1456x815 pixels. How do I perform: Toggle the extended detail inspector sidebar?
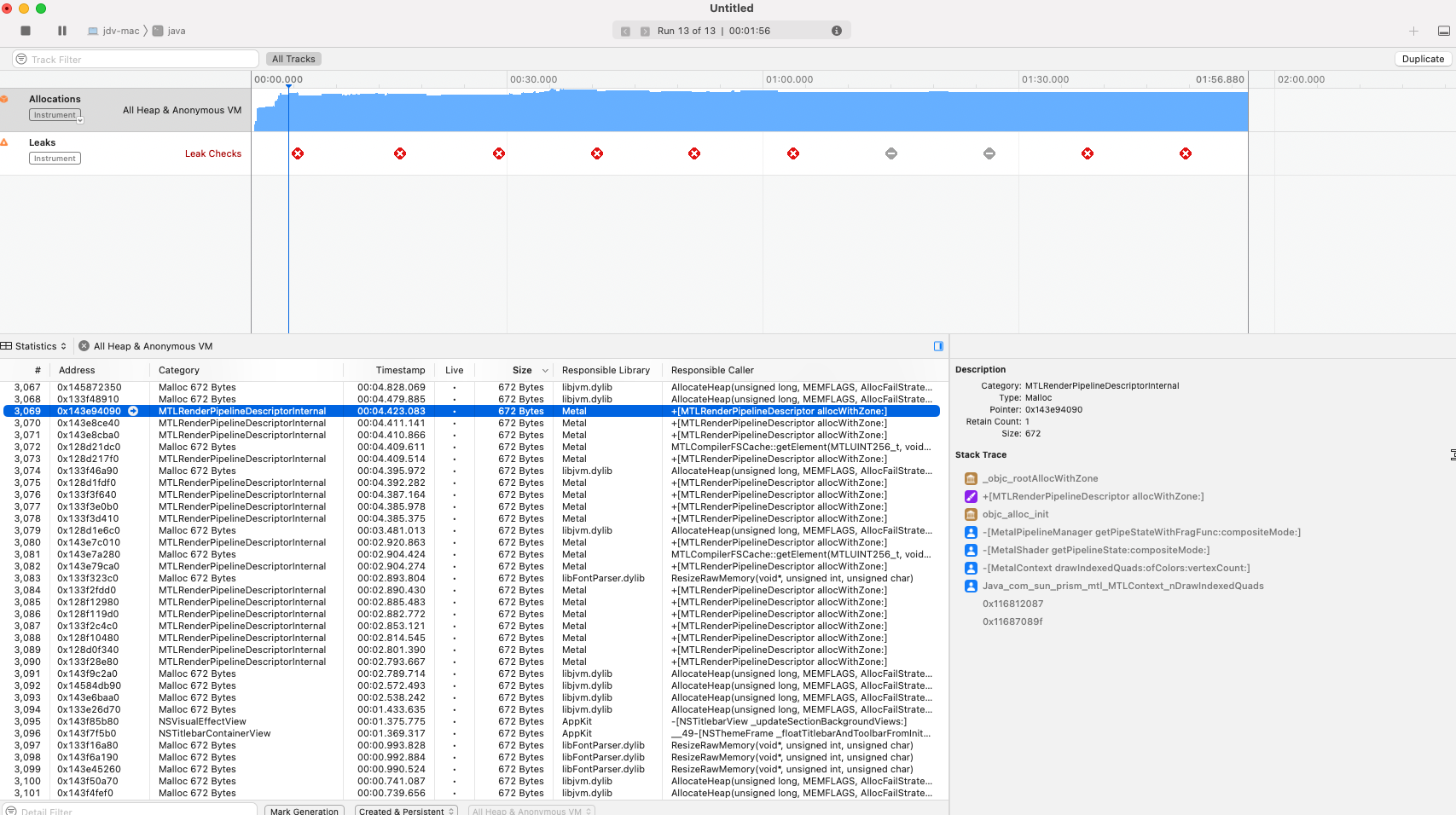tap(938, 346)
